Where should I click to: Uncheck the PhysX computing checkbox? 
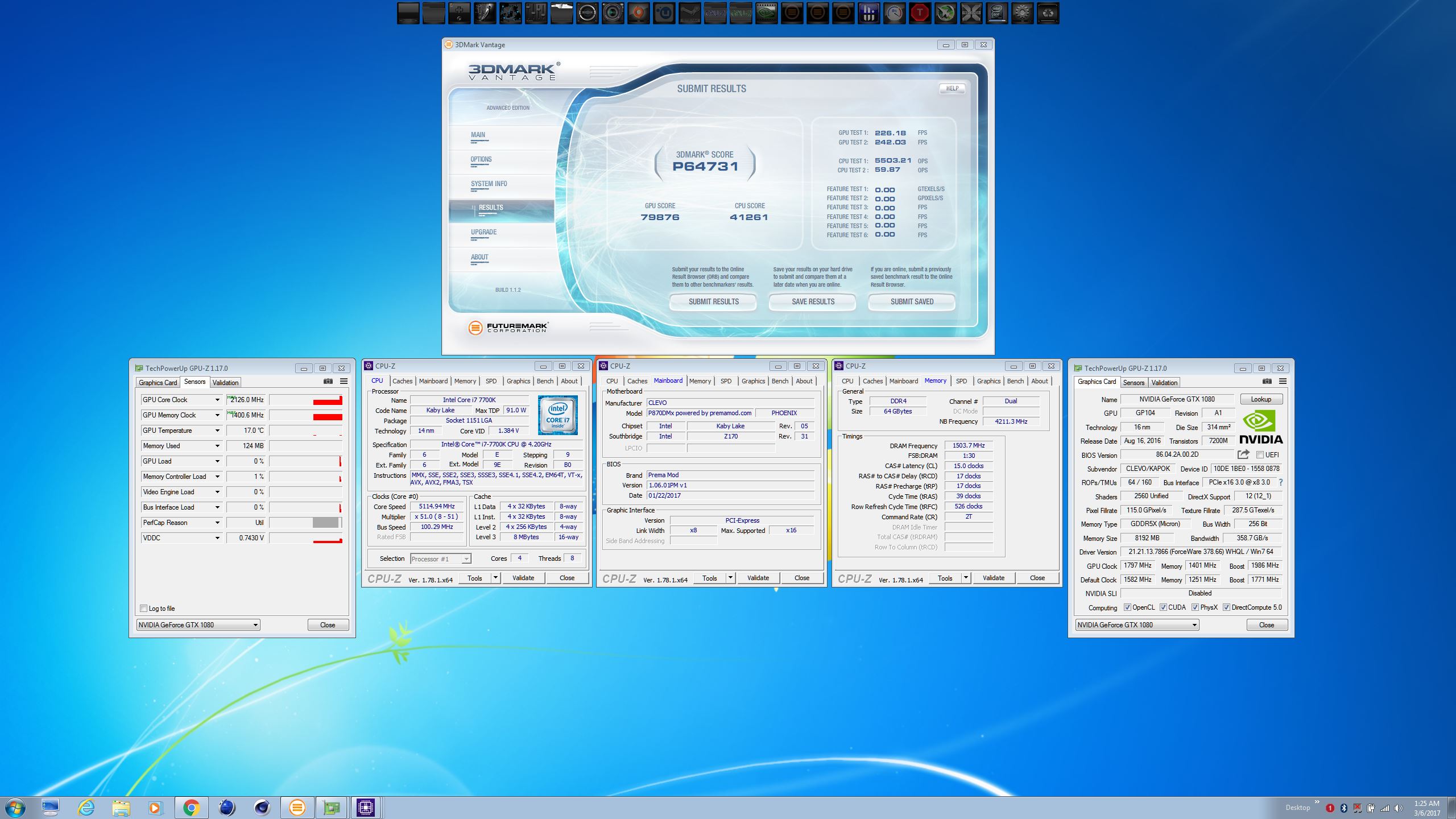coord(1196,607)
